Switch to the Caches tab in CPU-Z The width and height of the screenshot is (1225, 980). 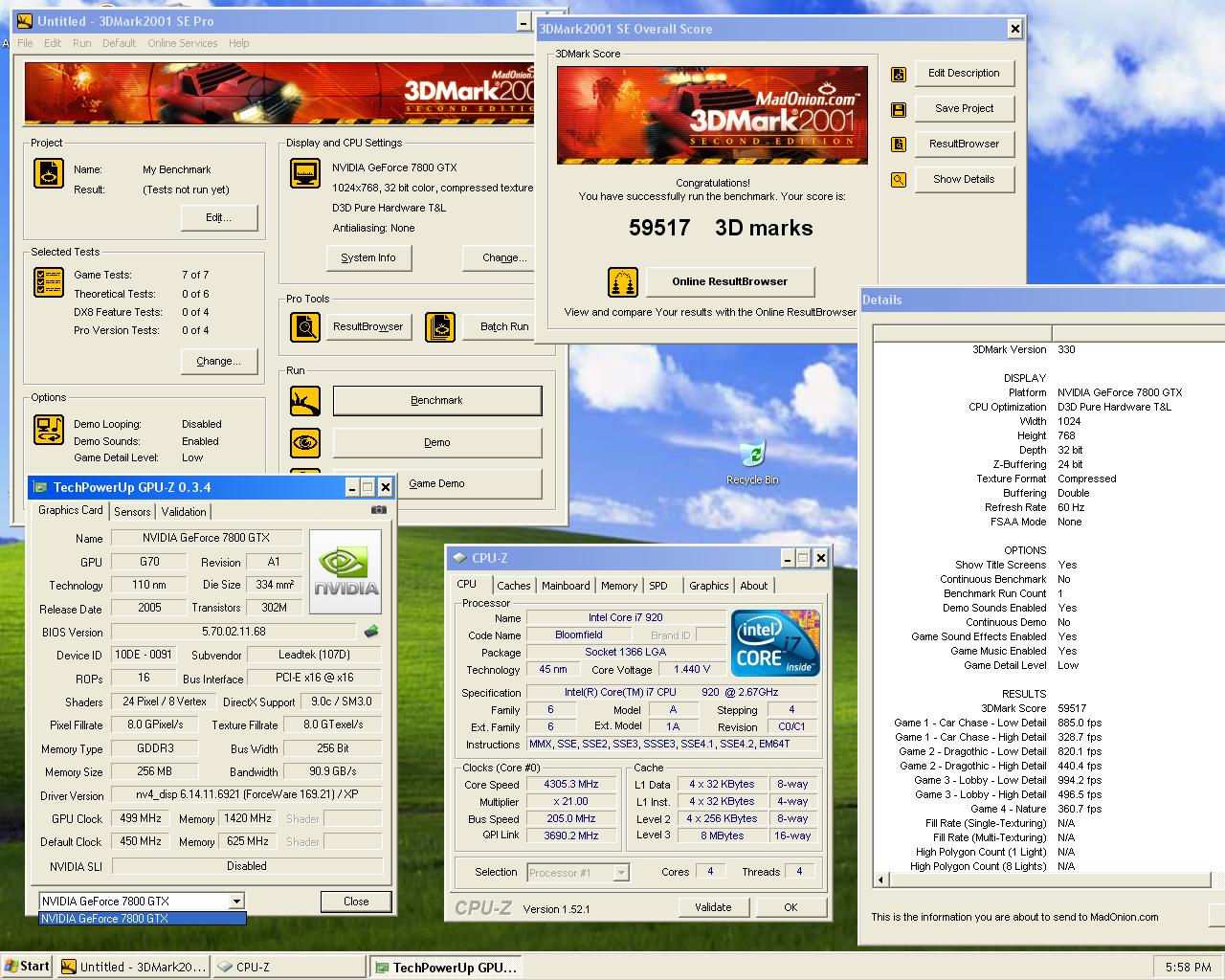(x=514, y=586)
